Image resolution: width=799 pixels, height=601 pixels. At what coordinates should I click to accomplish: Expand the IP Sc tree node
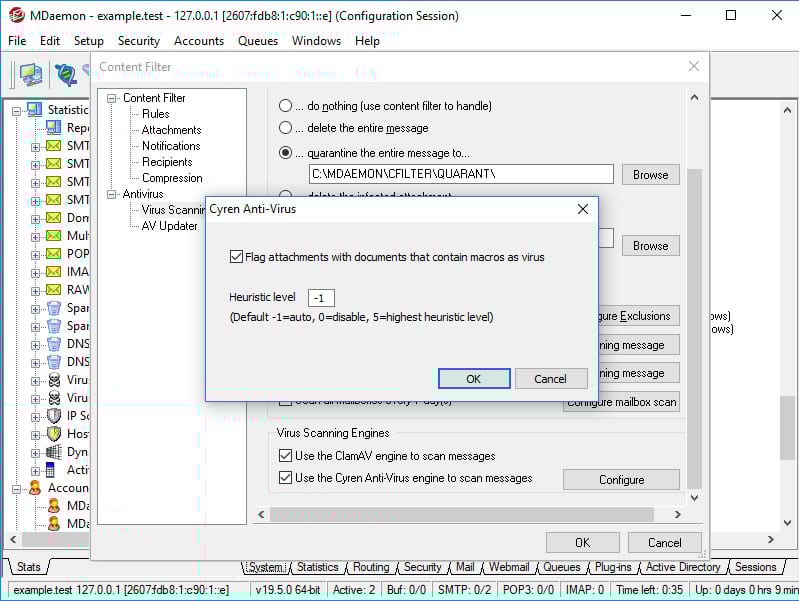point(35,417)
